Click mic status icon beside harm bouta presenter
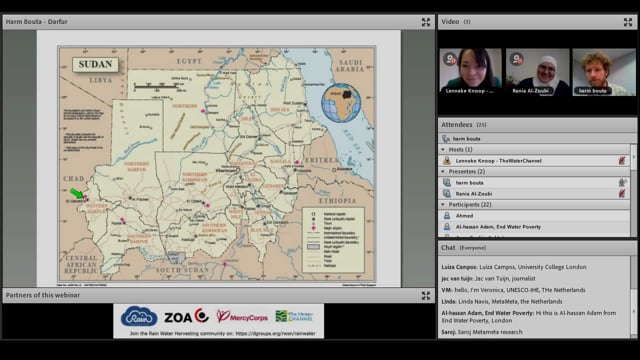Image resolution: width=640 pixels, height=360 pixels. pos(622,183)
